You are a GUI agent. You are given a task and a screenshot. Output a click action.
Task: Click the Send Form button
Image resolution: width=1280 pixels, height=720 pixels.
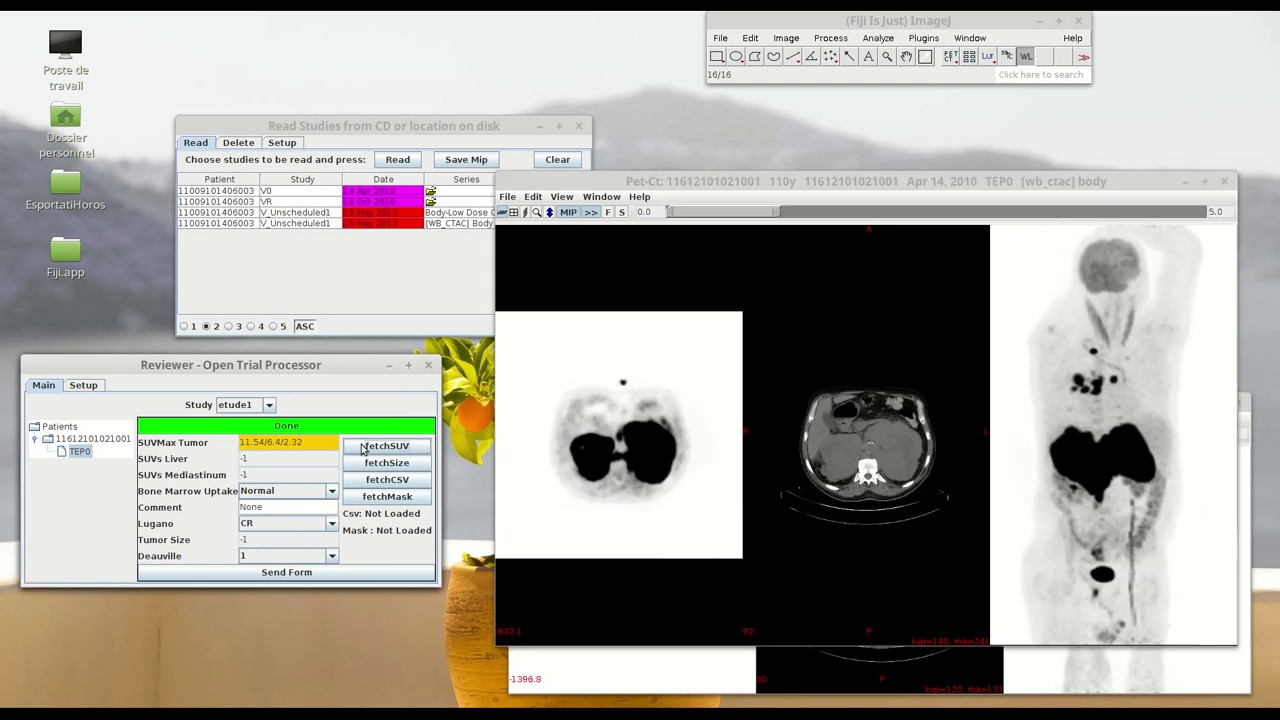pyautogui.click(x=287, y=572)
